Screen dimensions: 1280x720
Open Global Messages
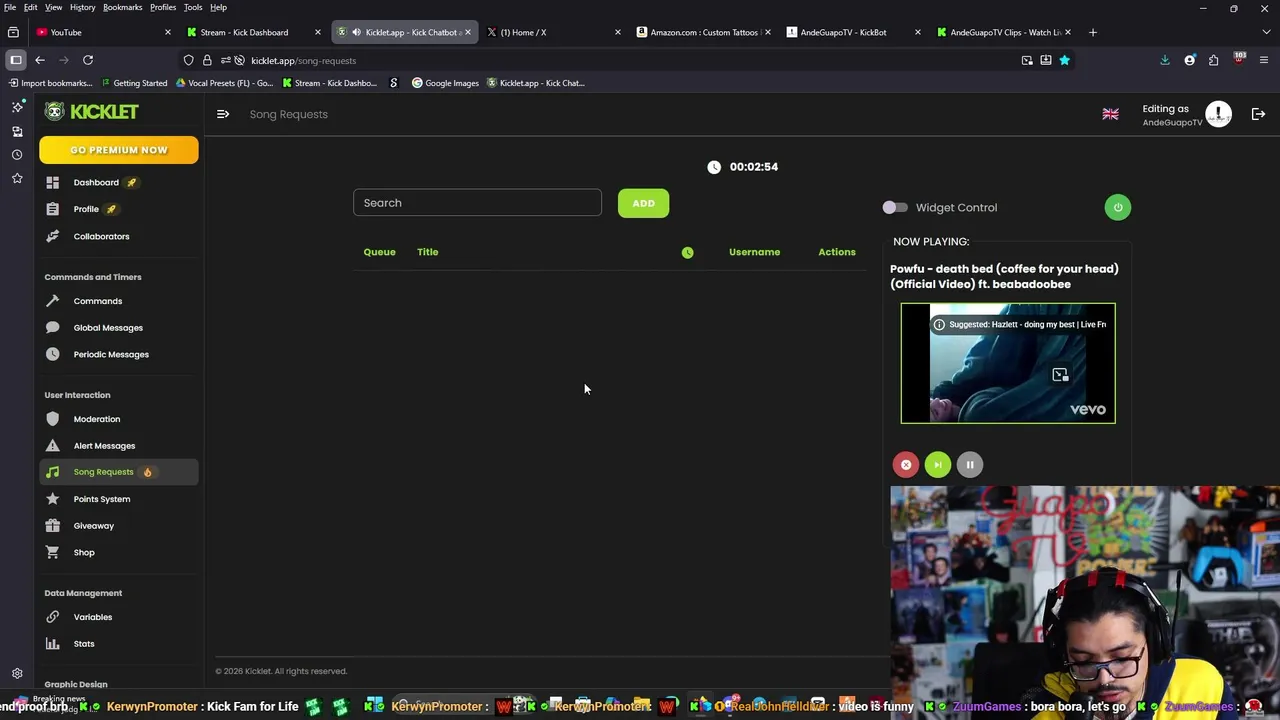pos(118,328)
